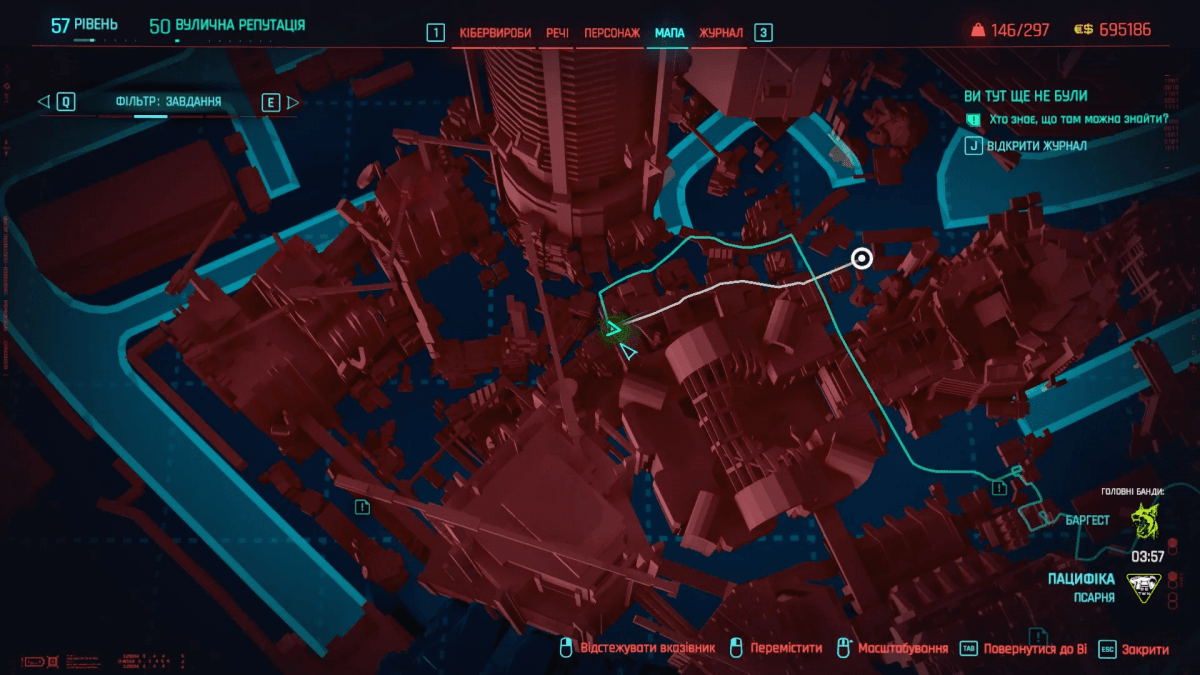This screenshot has width=1200, height=675.
Task: Click the carry weight icon beside 146/297
Action: point(977,30)
